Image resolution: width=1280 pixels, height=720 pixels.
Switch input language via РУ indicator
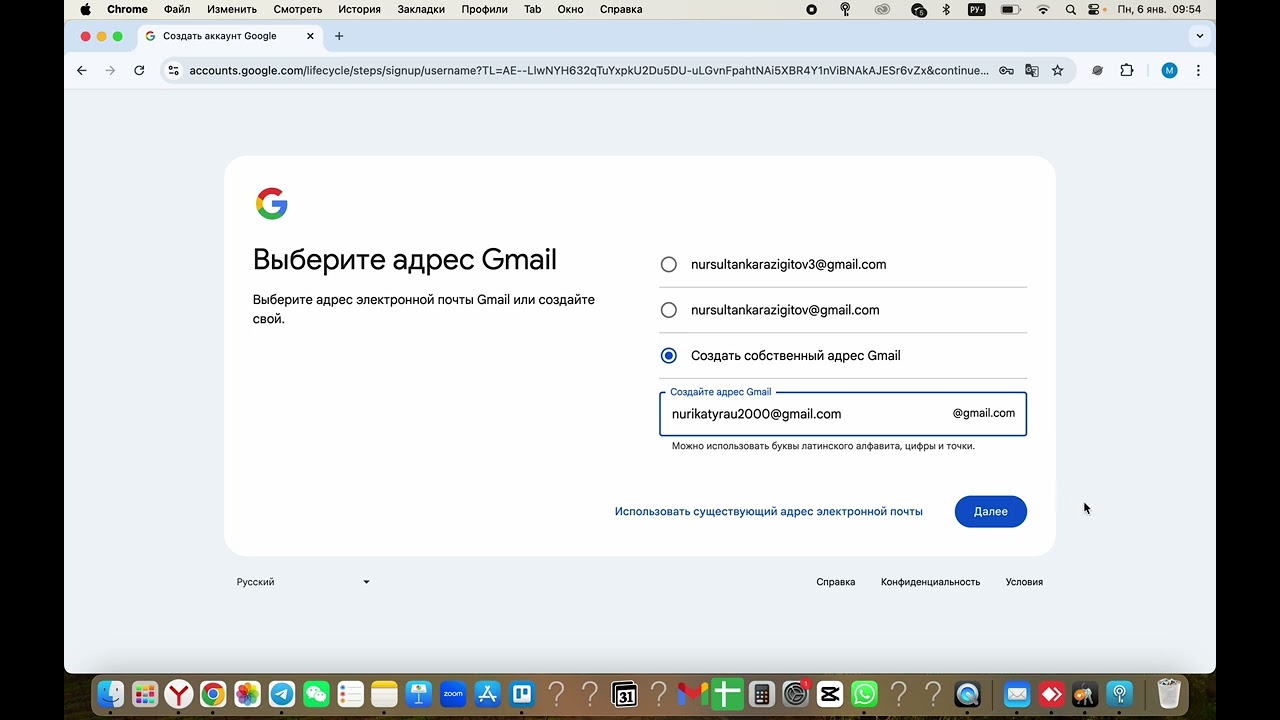[977, 9]
